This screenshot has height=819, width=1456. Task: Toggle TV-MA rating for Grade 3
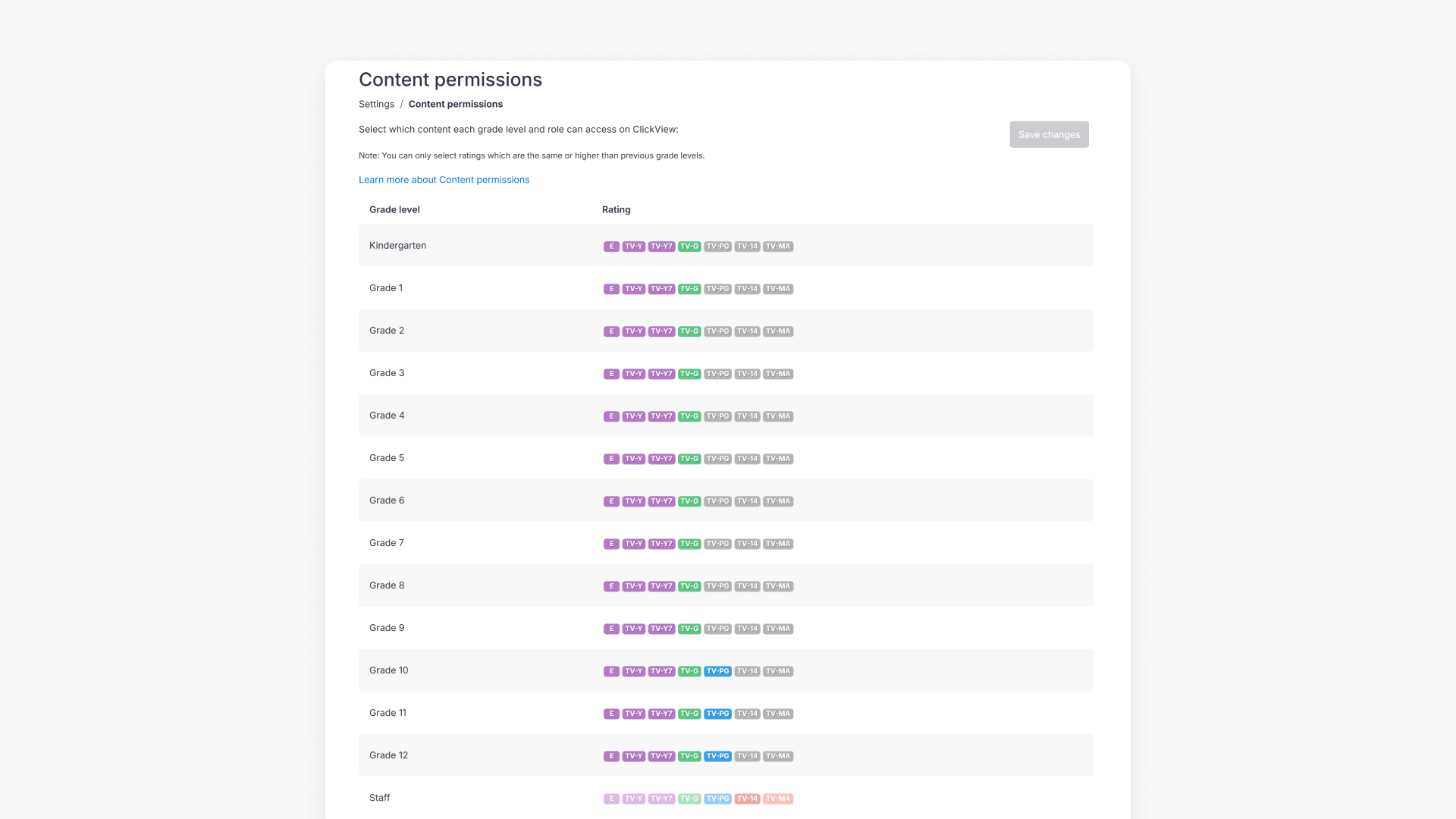[x=777, y=373]
